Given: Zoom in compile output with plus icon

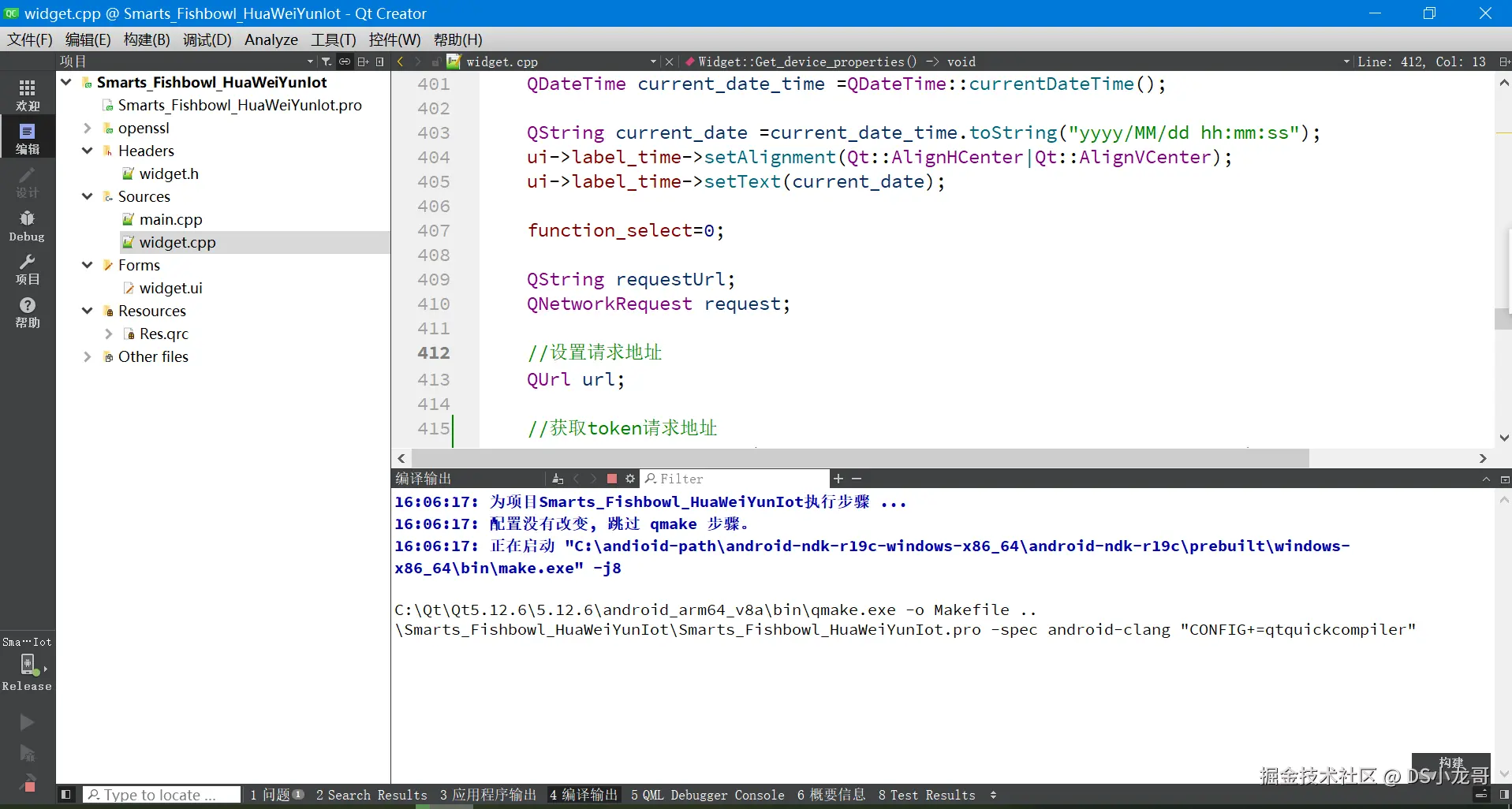Looking at the screenshot, I should [838, 479].
